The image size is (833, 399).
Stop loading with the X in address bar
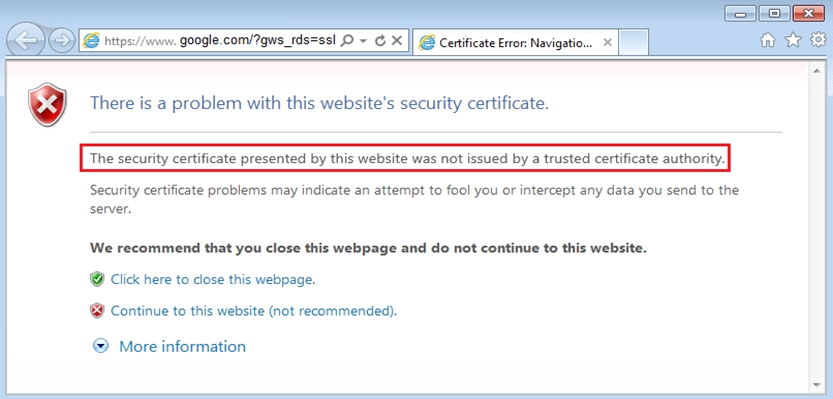396,41
